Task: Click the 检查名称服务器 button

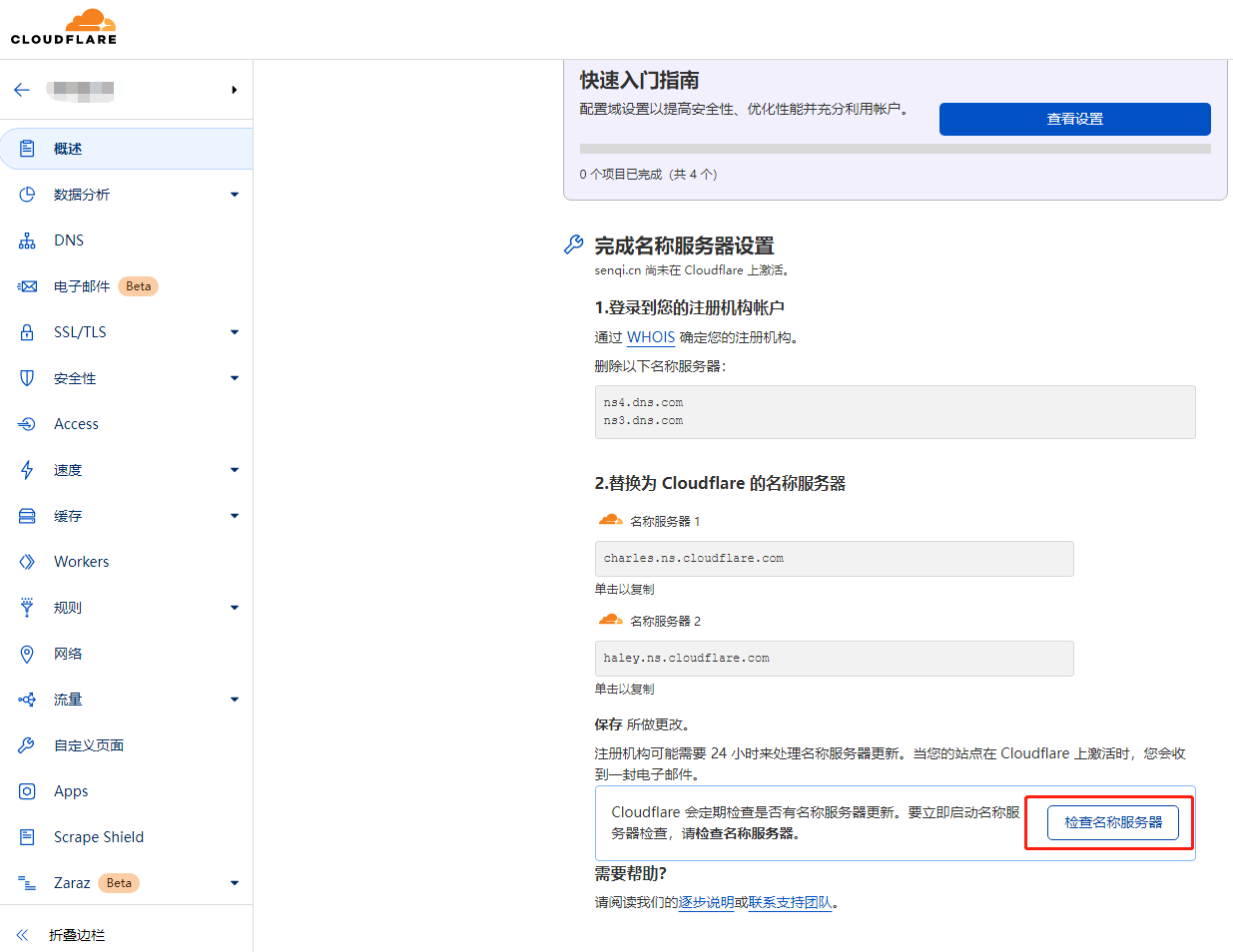Action: (1112, 822)
